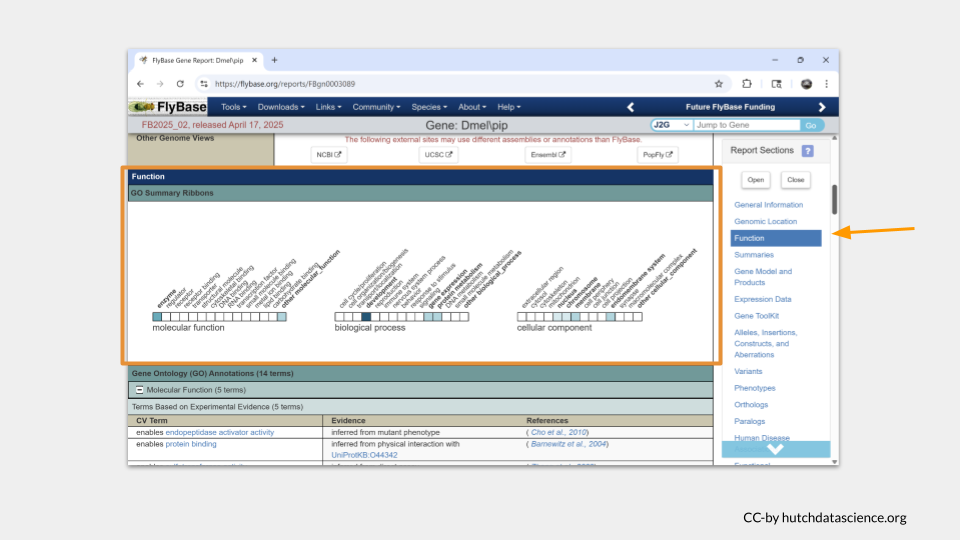The height and width of the screenshot is (540, 960).
Task: Expand the Species menu
Action: pos(429,107)
